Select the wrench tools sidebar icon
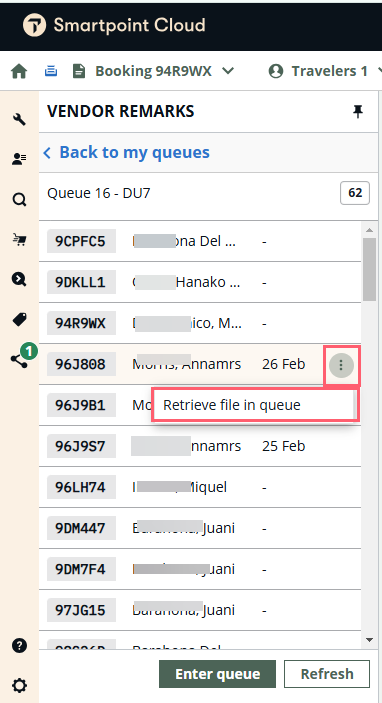The image size is (382, 703). (19, 119)
